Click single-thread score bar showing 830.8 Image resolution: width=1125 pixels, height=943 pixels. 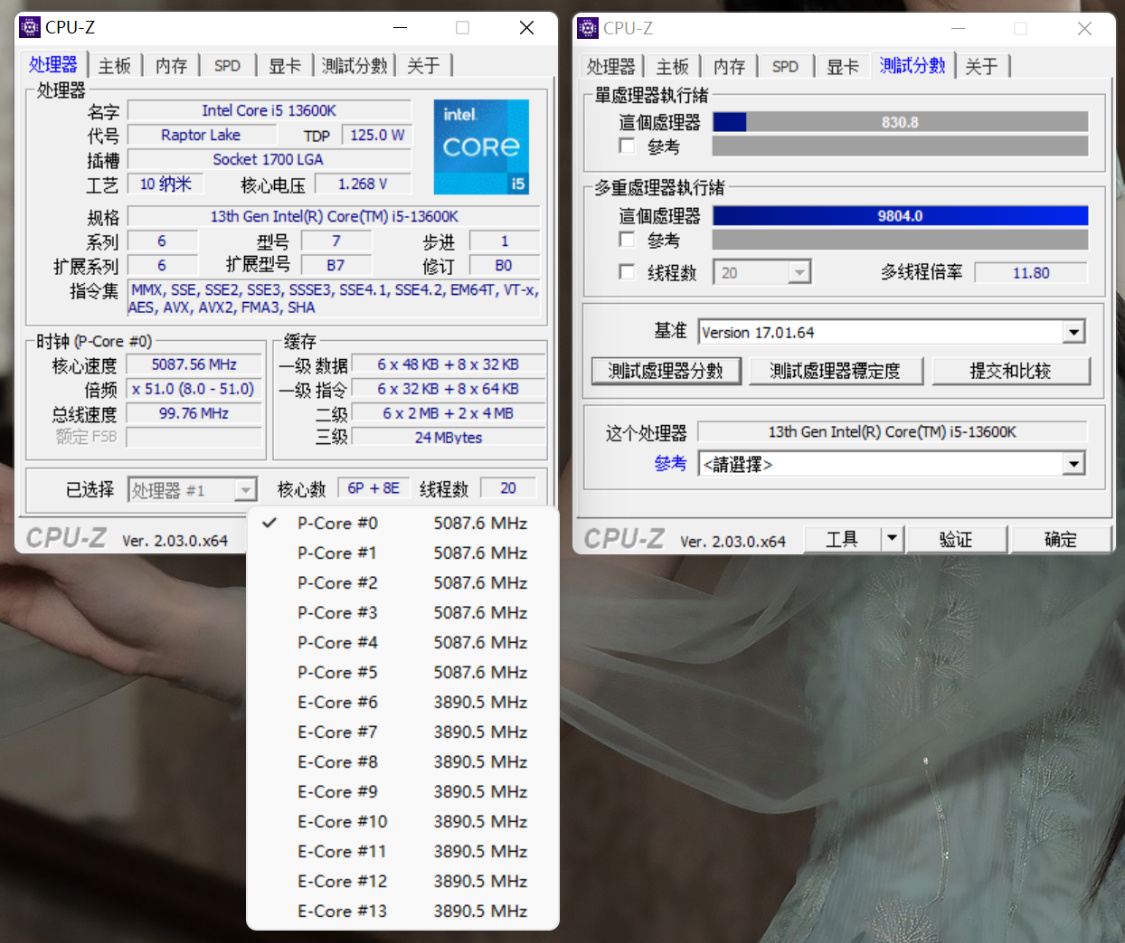900,122
